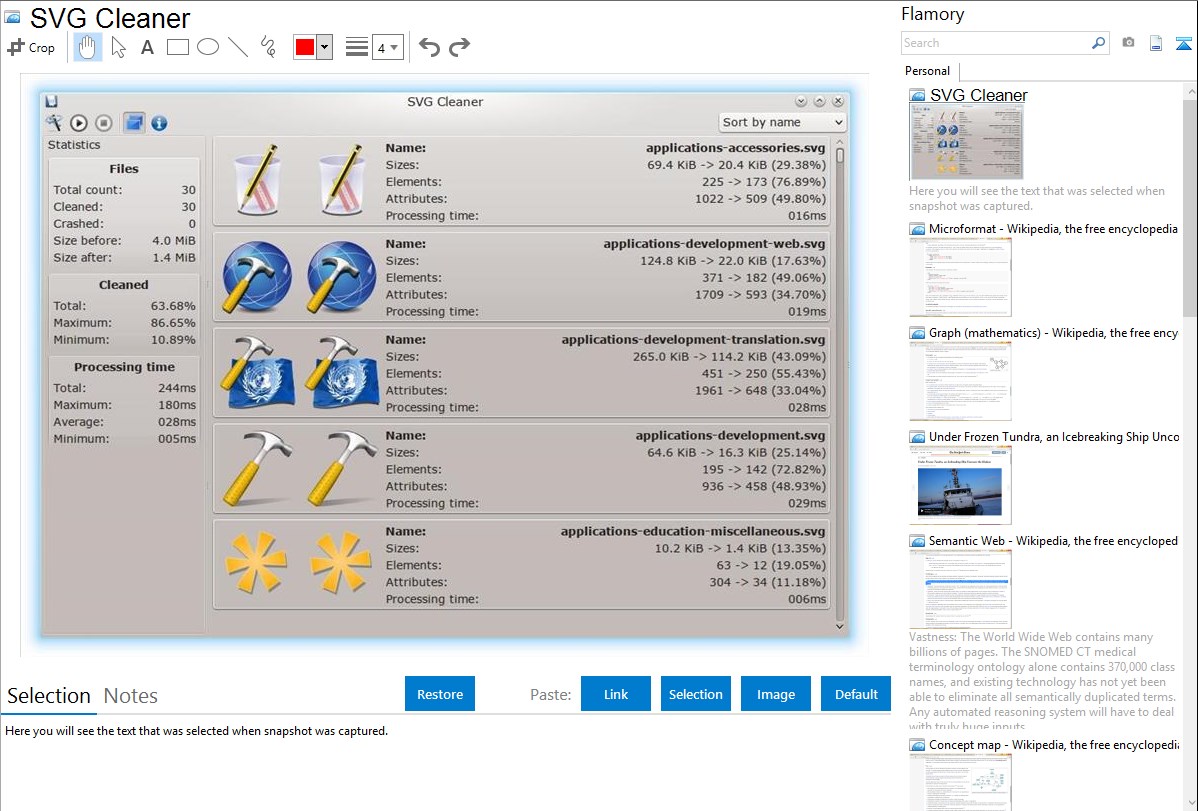Click the document icon beside the camera
This screenshot has height=811, width=1198.
pos(1156,43)
